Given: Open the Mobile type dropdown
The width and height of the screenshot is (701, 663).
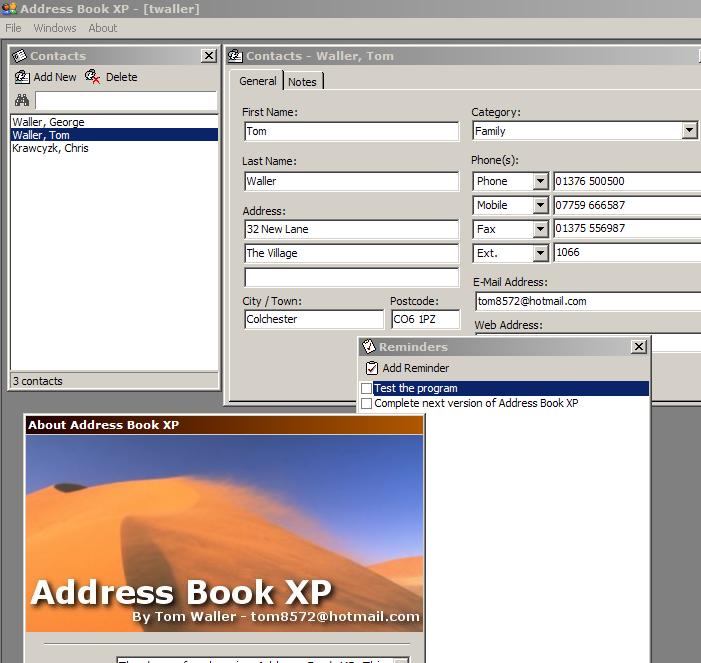Looking at the screenshot, I should [x=540, y=205].
